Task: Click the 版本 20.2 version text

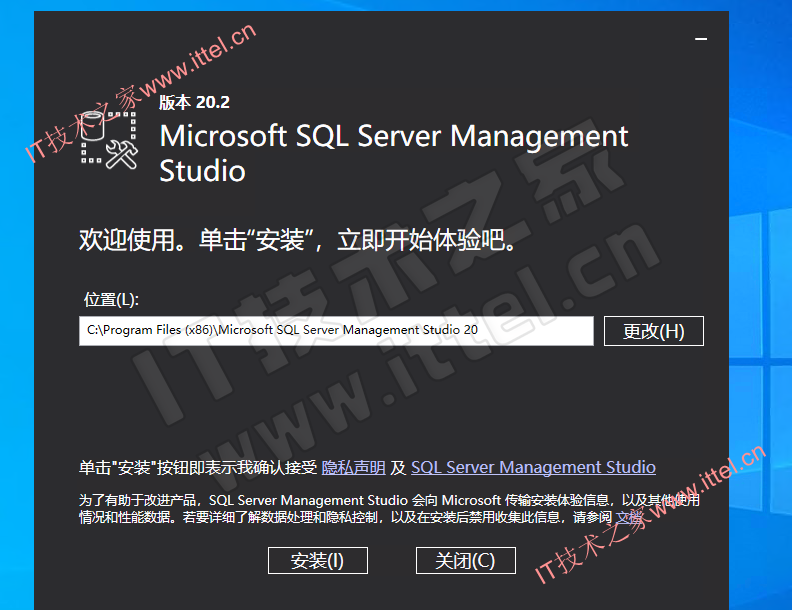Action: coord(194,103)
